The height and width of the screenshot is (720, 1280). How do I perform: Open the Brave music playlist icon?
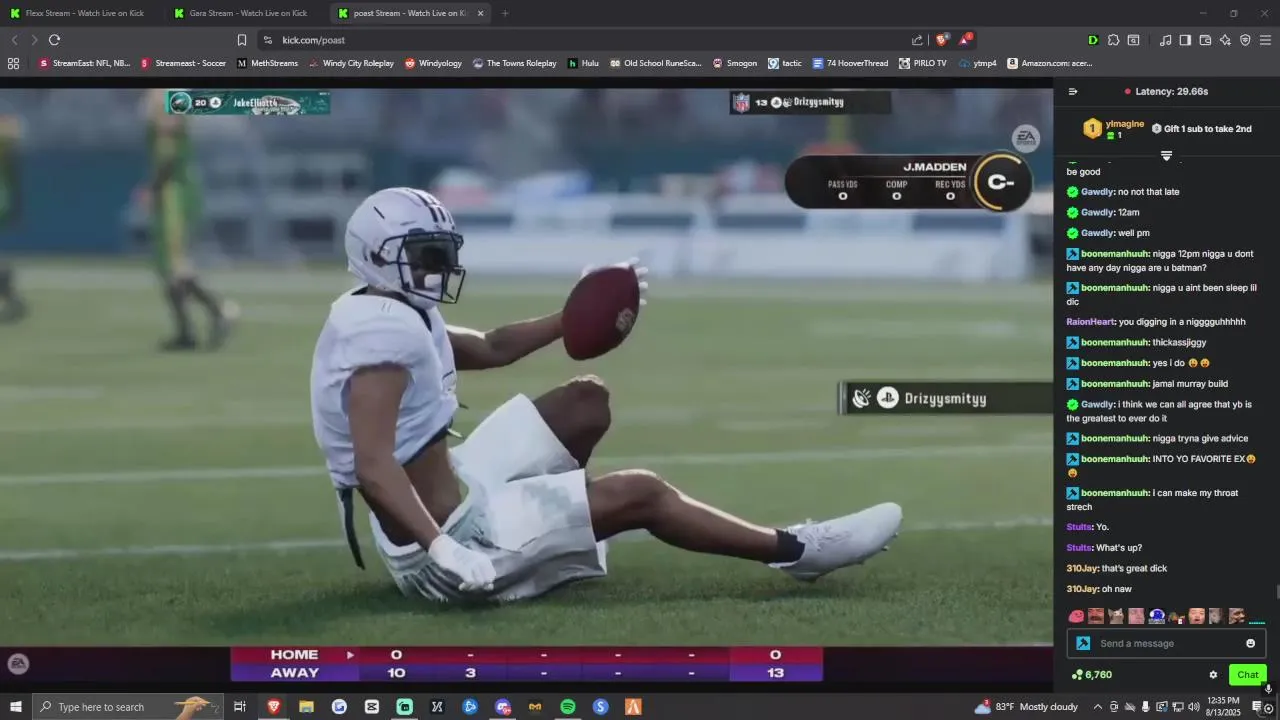pos(1165,40)
